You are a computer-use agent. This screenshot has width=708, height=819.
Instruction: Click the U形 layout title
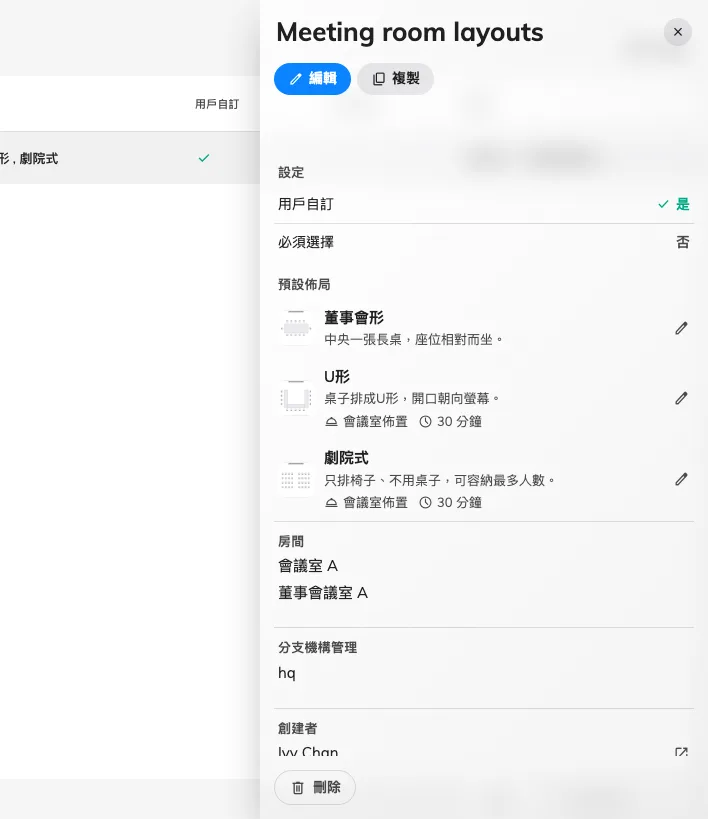[x=337, y=376]
